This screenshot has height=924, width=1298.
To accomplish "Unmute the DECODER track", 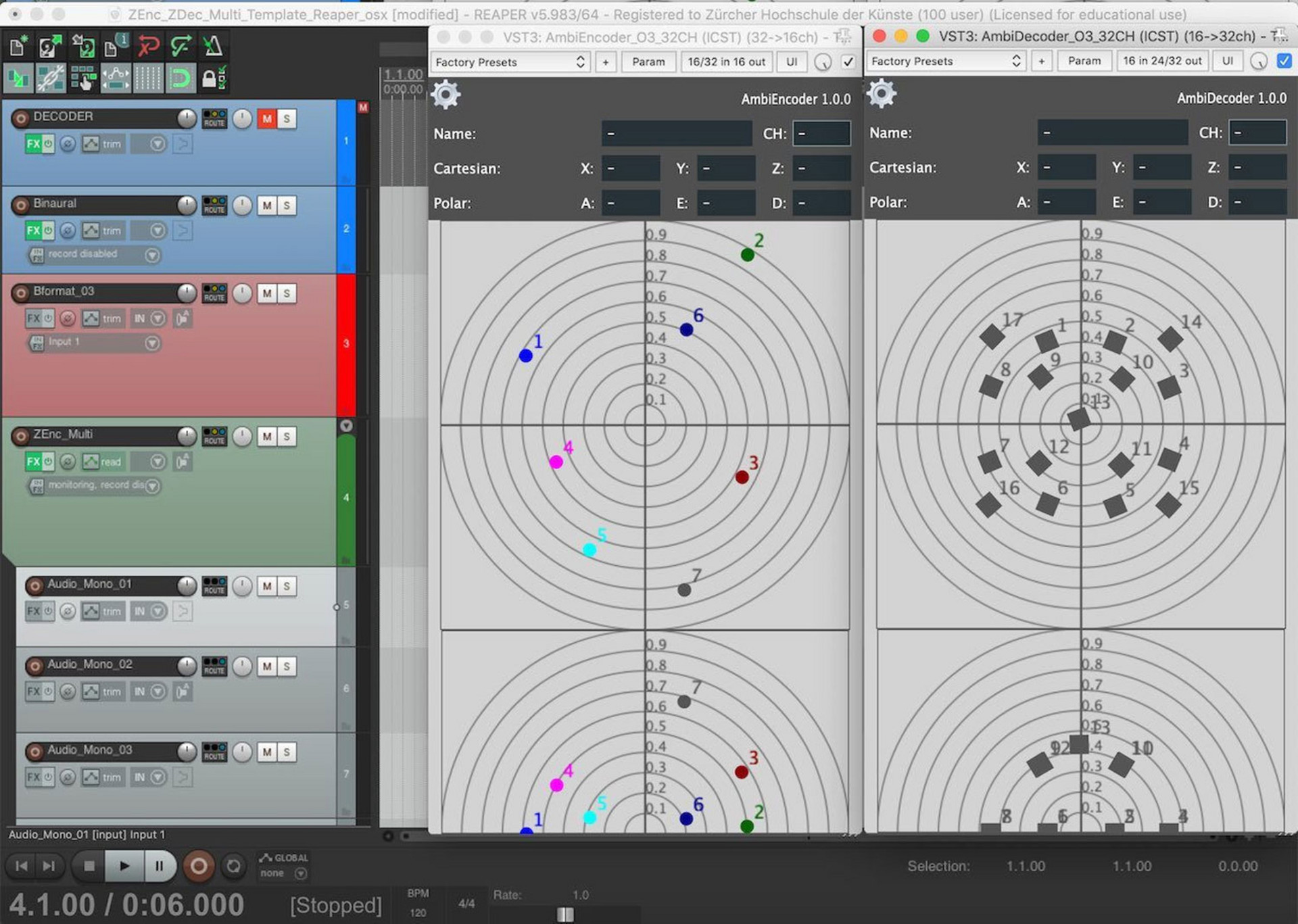I will 267,119.
